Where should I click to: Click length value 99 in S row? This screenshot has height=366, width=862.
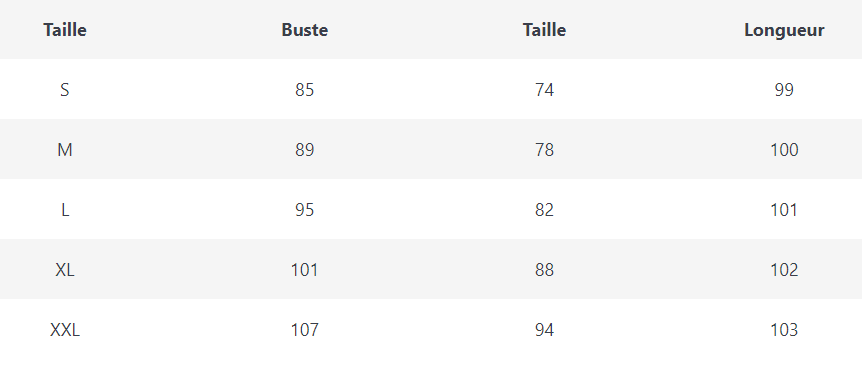point(784,90)
